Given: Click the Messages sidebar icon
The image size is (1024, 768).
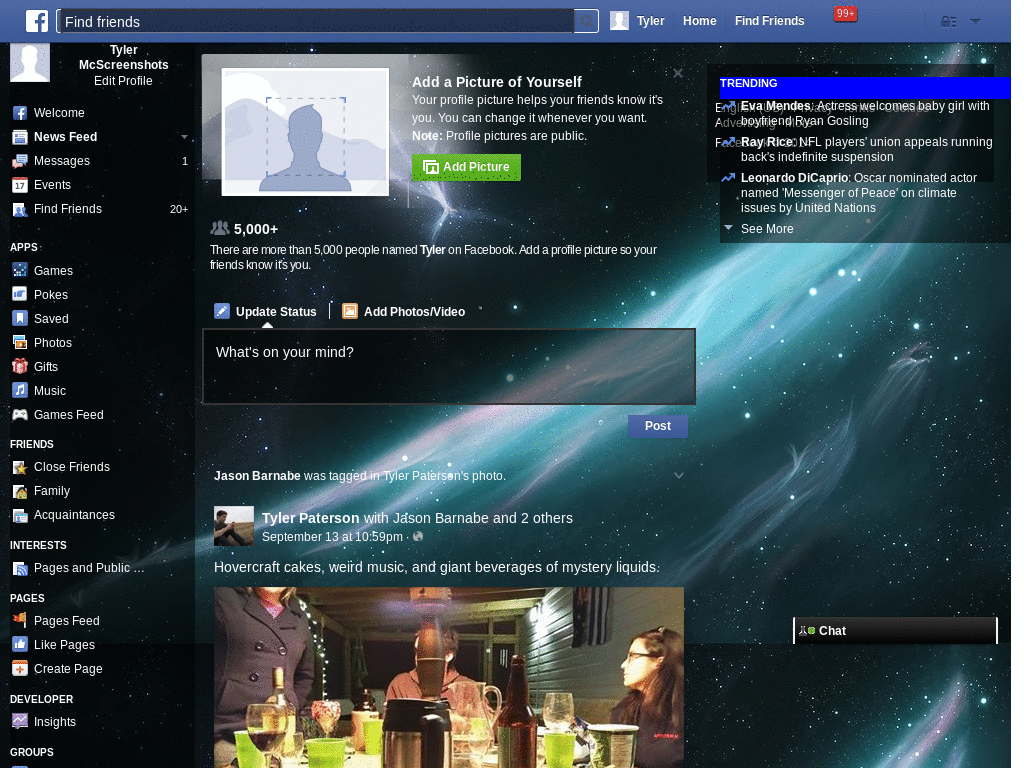Looking at the screenshot, I should pos(20,161).
